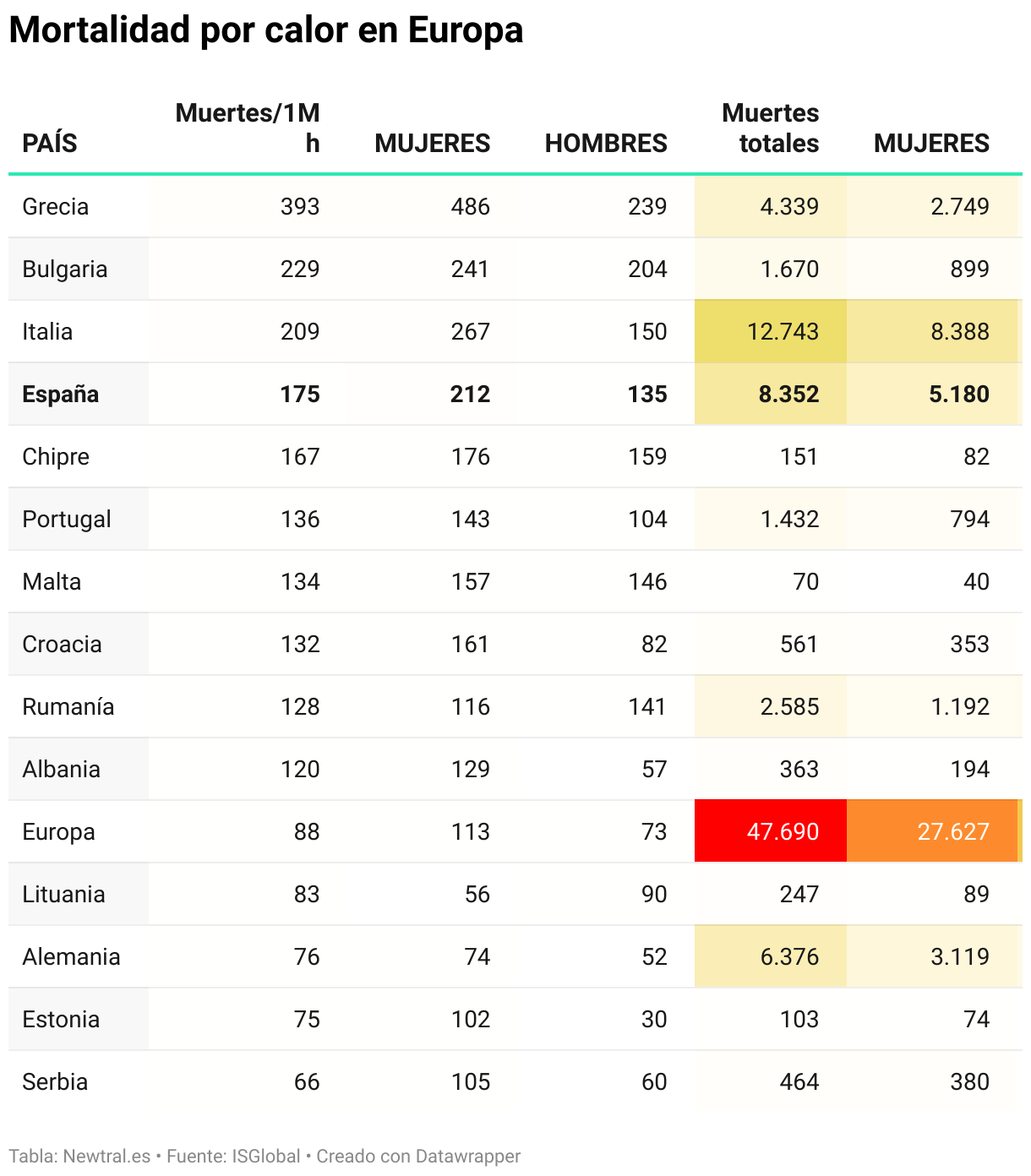Click the first MUJERES column header
This screenshot has height=1176, width=1031.
pos(433,143)
